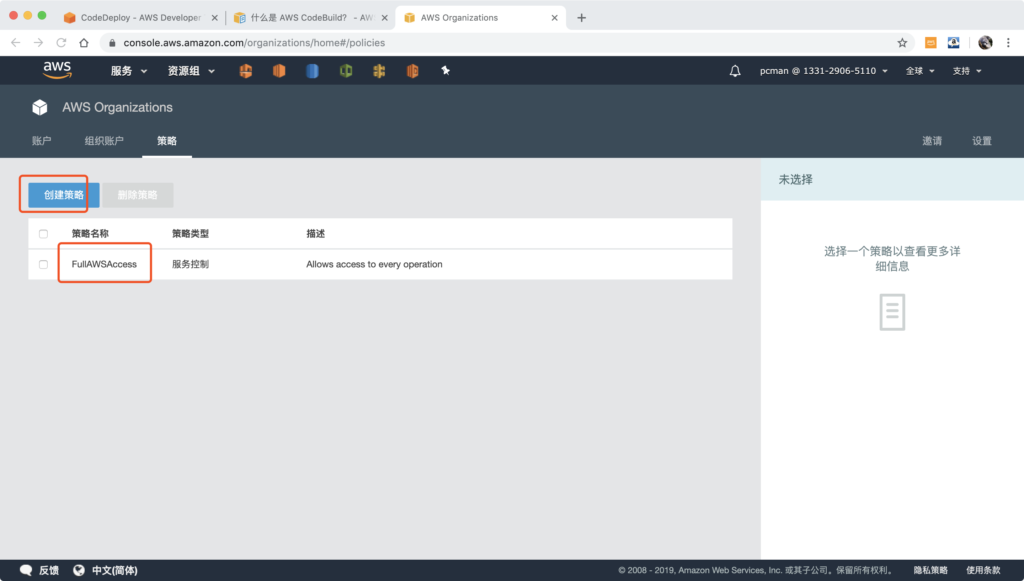This screenshot has height=581, width=1024.
Task: Click the 反馈 feedback link text
Action: click(49, 570)
